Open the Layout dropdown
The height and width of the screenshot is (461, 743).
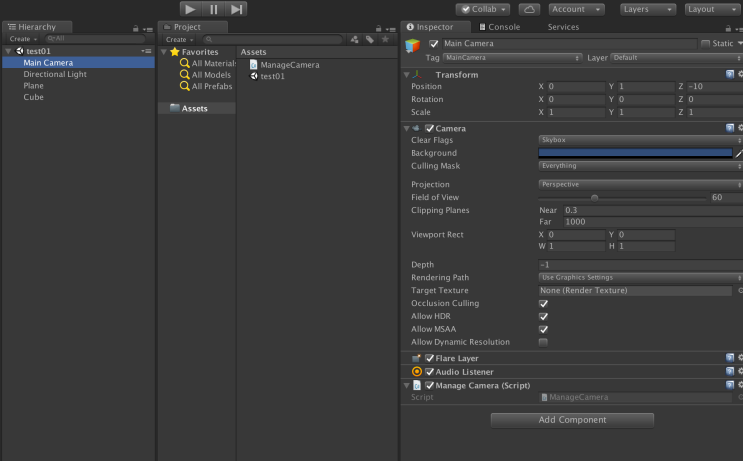(713, 9)
